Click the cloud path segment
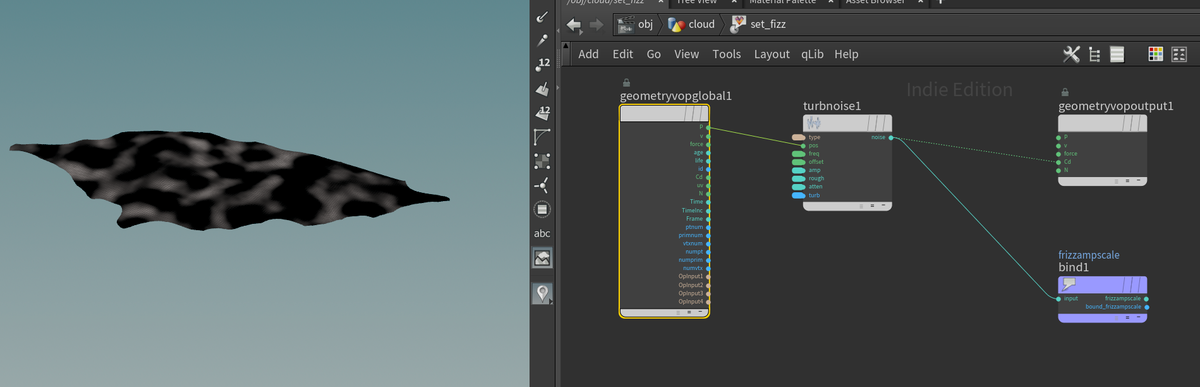Image resolution: width=1200 pixels, height=387 pixels. pos(691,25)
